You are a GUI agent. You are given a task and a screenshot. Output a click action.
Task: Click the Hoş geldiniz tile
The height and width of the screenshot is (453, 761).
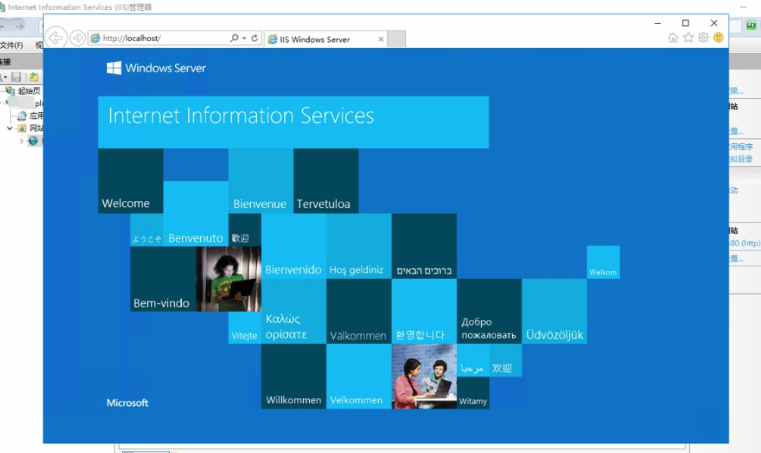pos(359,246)
